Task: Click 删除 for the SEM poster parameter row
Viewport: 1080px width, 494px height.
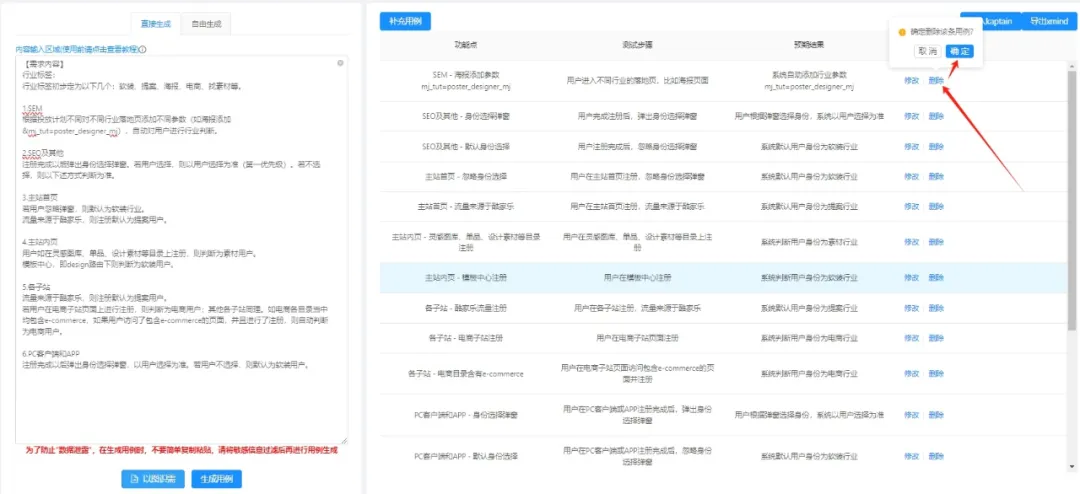Action: click(x=936, y=80)
